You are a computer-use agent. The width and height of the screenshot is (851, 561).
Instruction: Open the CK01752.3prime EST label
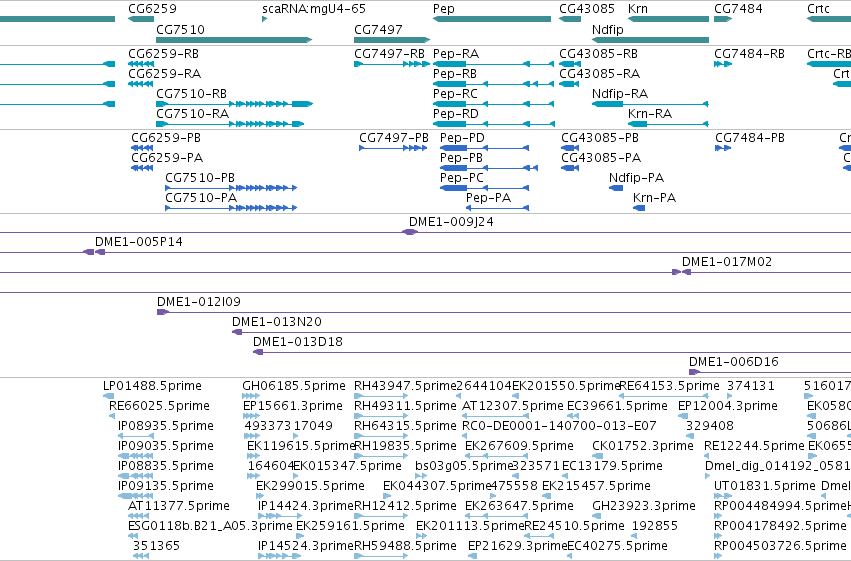pyautogui.click(x=643, y=446)
